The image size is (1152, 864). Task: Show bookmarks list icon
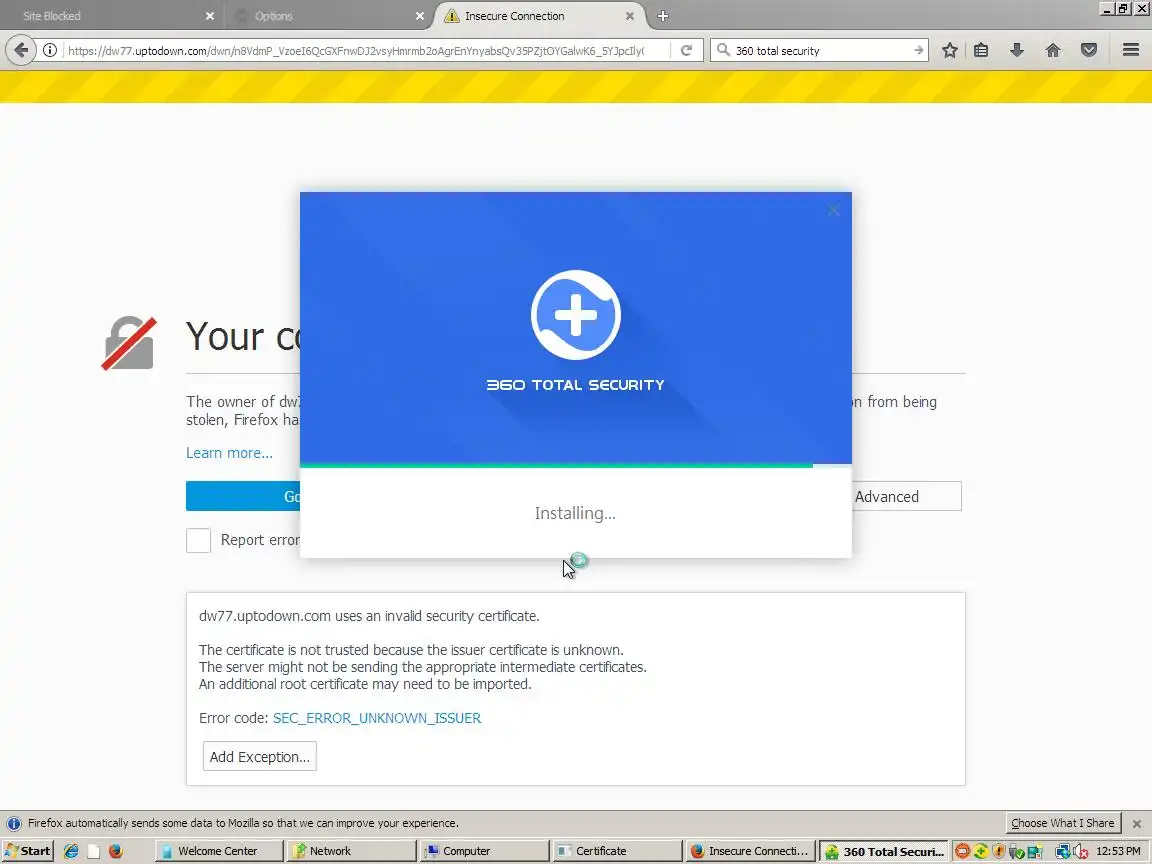click(x=981, y=50)
